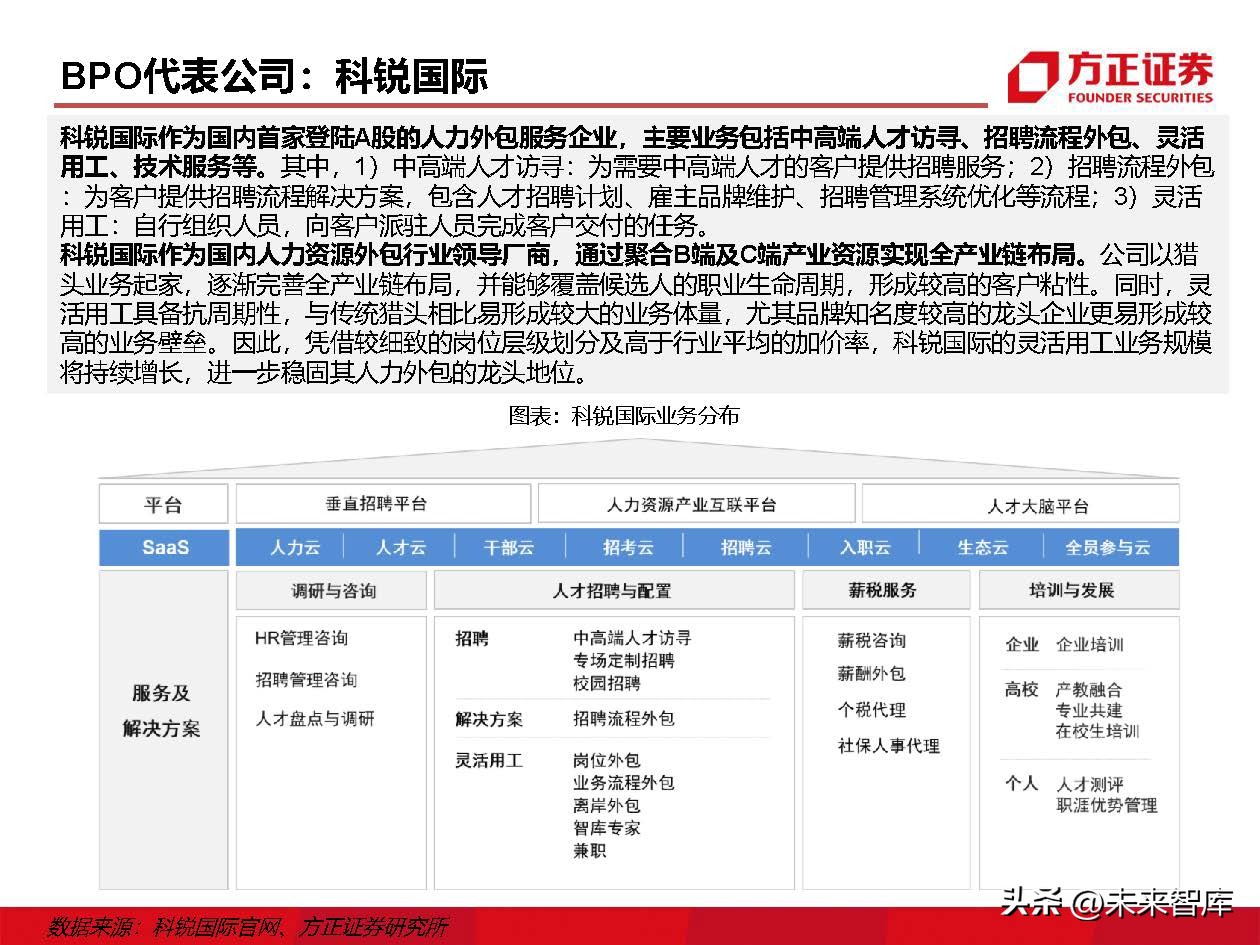Click the Founder Securities logo
The width and height of the screenshot is (1260, 945).
point(1110,76)
